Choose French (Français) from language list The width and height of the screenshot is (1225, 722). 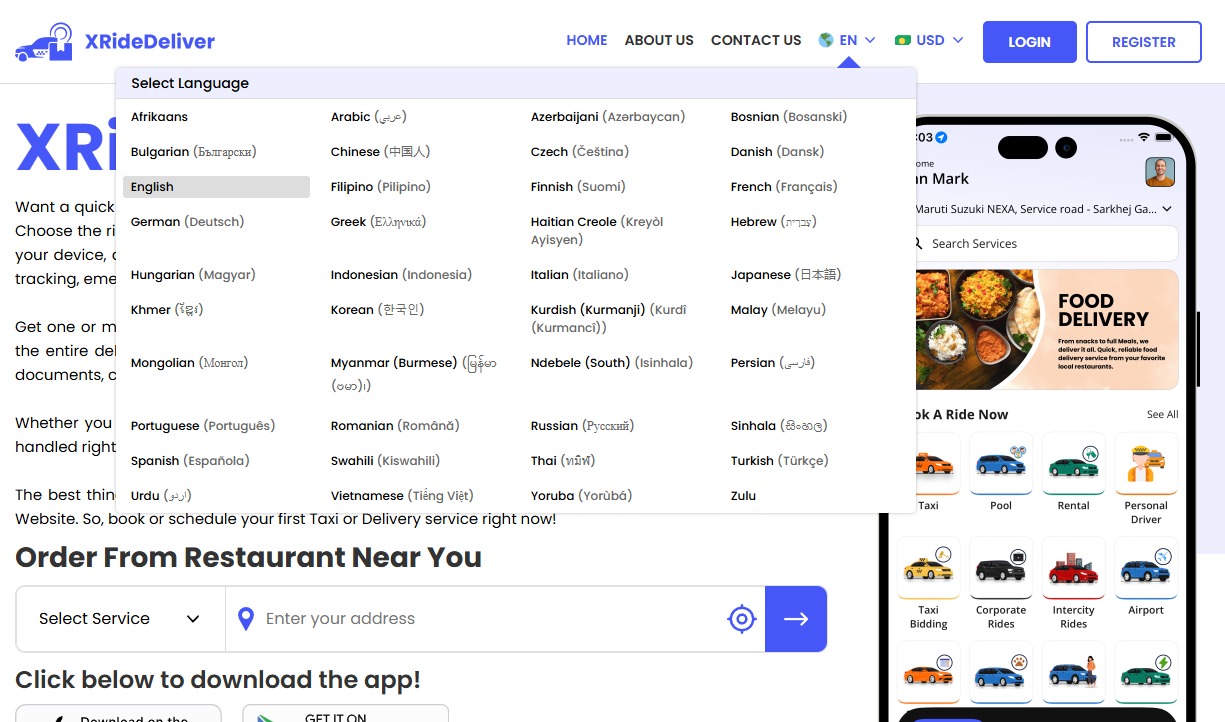pos(783,187)
